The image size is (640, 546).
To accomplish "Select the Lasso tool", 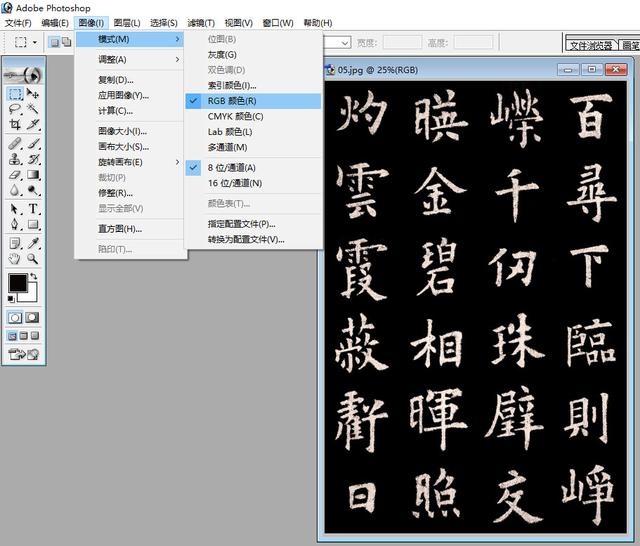I will [x=16, y=109].
